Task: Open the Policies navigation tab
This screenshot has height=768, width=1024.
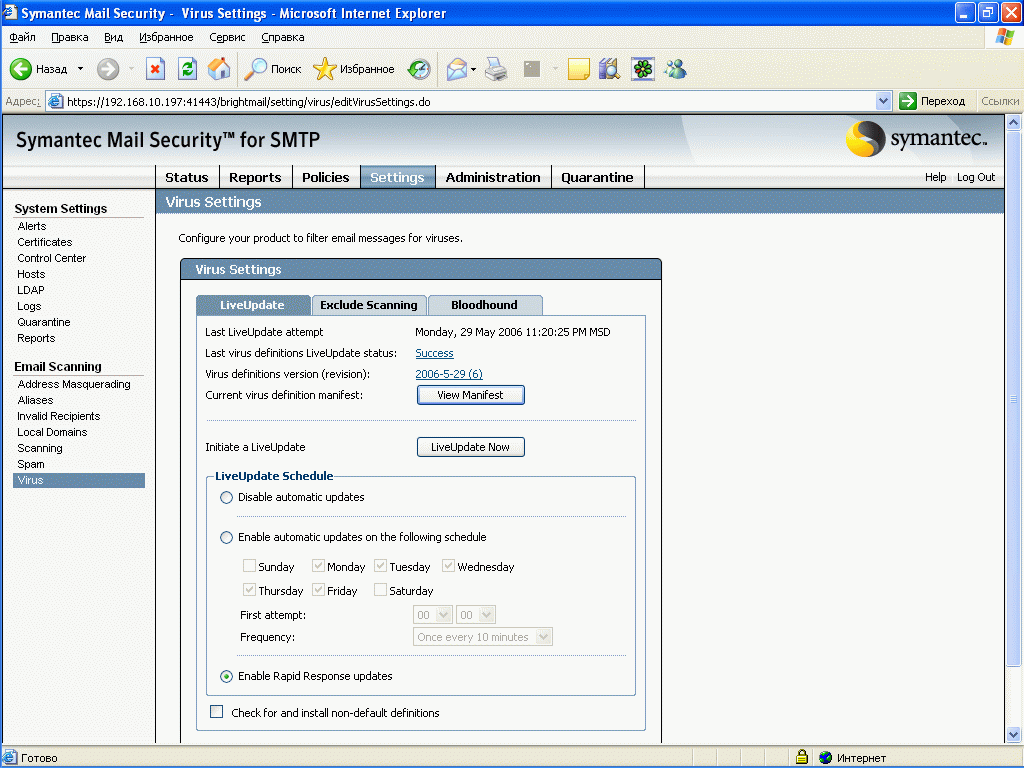Action: [325, 178]
